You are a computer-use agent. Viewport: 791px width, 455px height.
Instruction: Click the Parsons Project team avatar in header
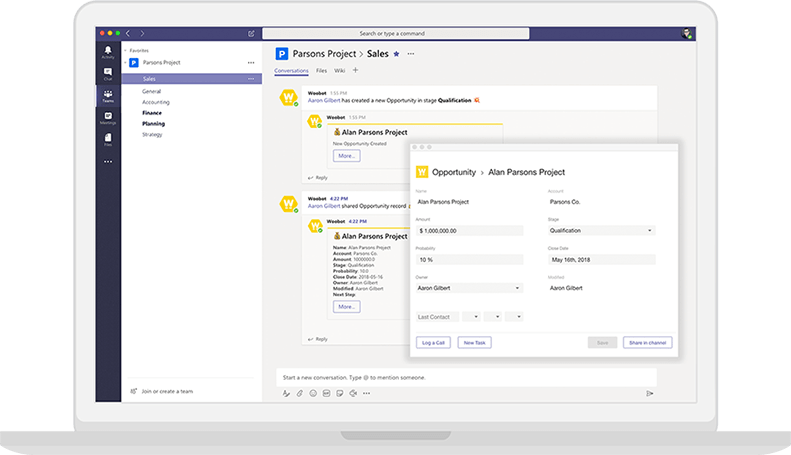(281, 53)
